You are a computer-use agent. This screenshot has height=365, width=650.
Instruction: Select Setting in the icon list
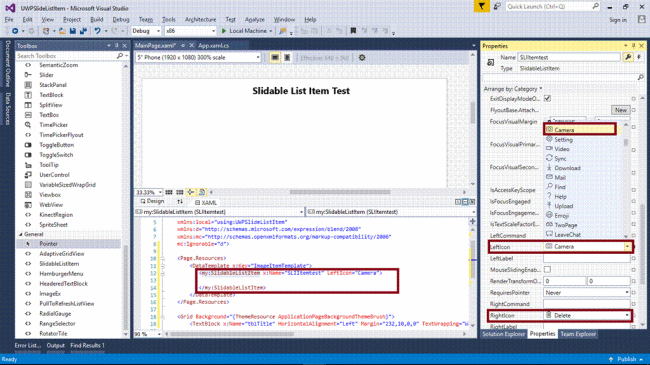coord(563,140)
